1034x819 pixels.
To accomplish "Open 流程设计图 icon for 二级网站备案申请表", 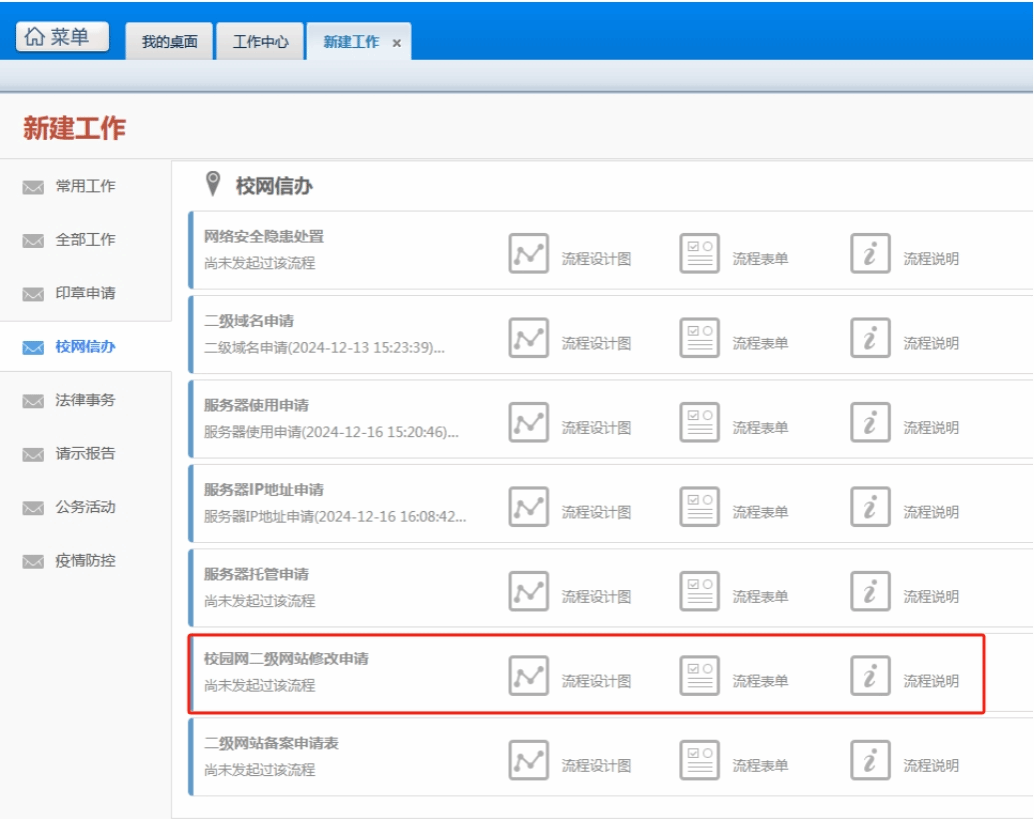I will click(x=528, y=760).
